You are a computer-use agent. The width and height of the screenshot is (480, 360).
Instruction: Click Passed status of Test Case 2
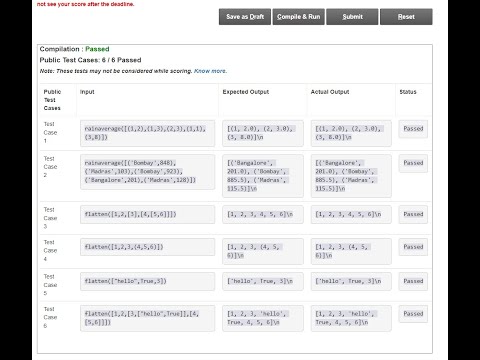pyautogui.click(x=413, y=163)
